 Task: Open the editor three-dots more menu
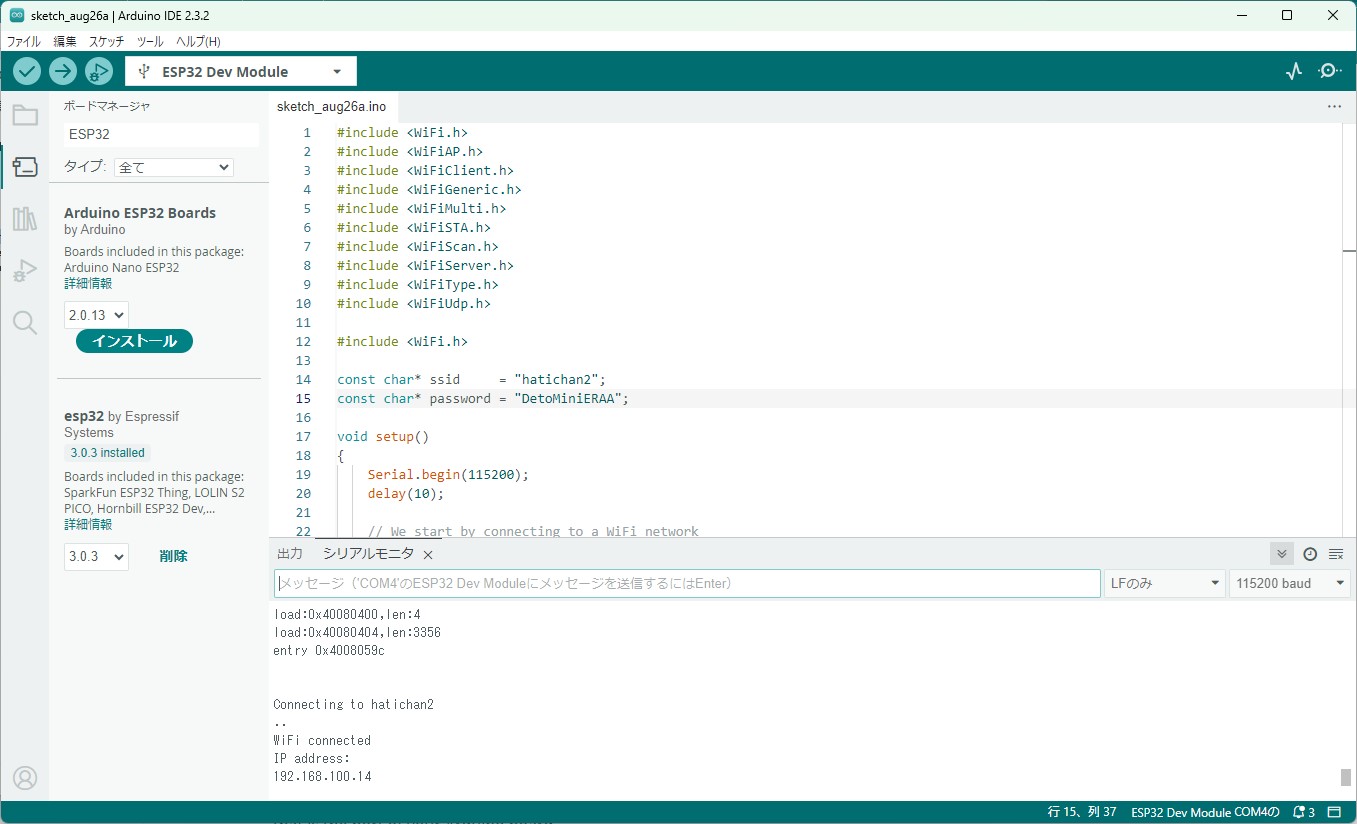tap(1334, 106)
